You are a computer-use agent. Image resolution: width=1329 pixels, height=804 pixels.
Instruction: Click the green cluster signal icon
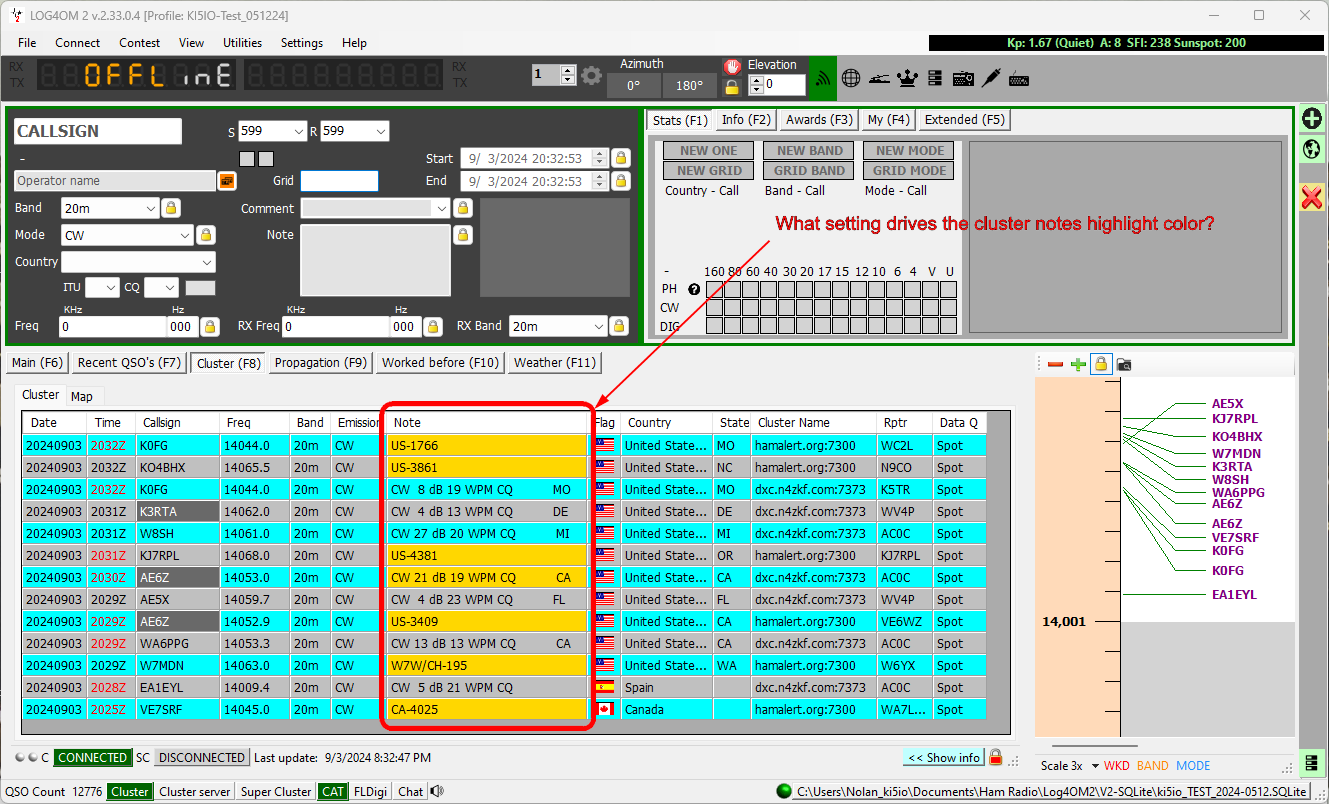(x=823, y=77)
